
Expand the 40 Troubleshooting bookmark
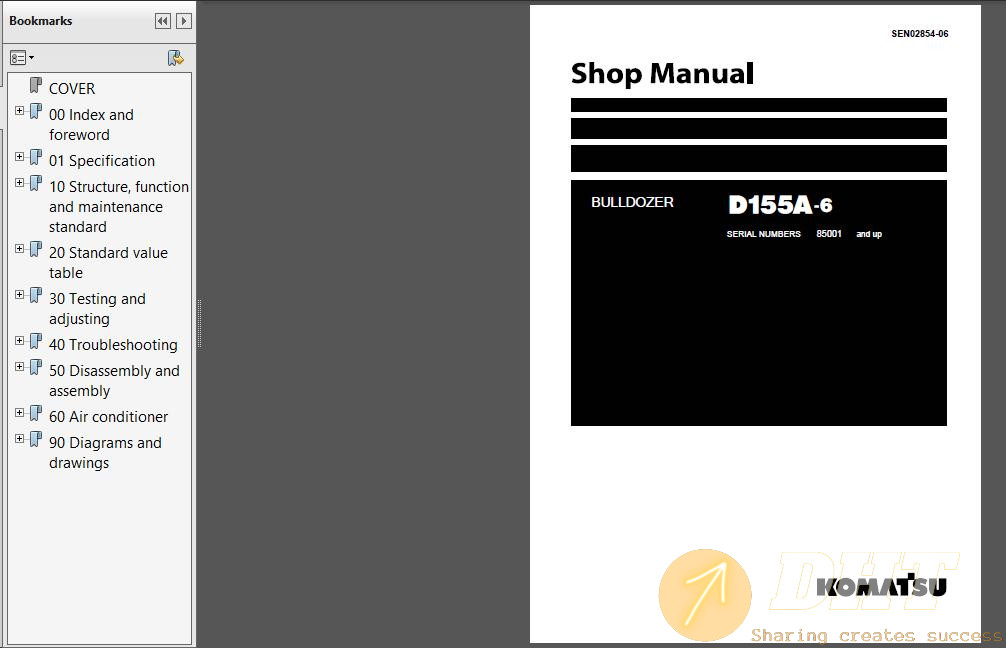tap(19, 341)
